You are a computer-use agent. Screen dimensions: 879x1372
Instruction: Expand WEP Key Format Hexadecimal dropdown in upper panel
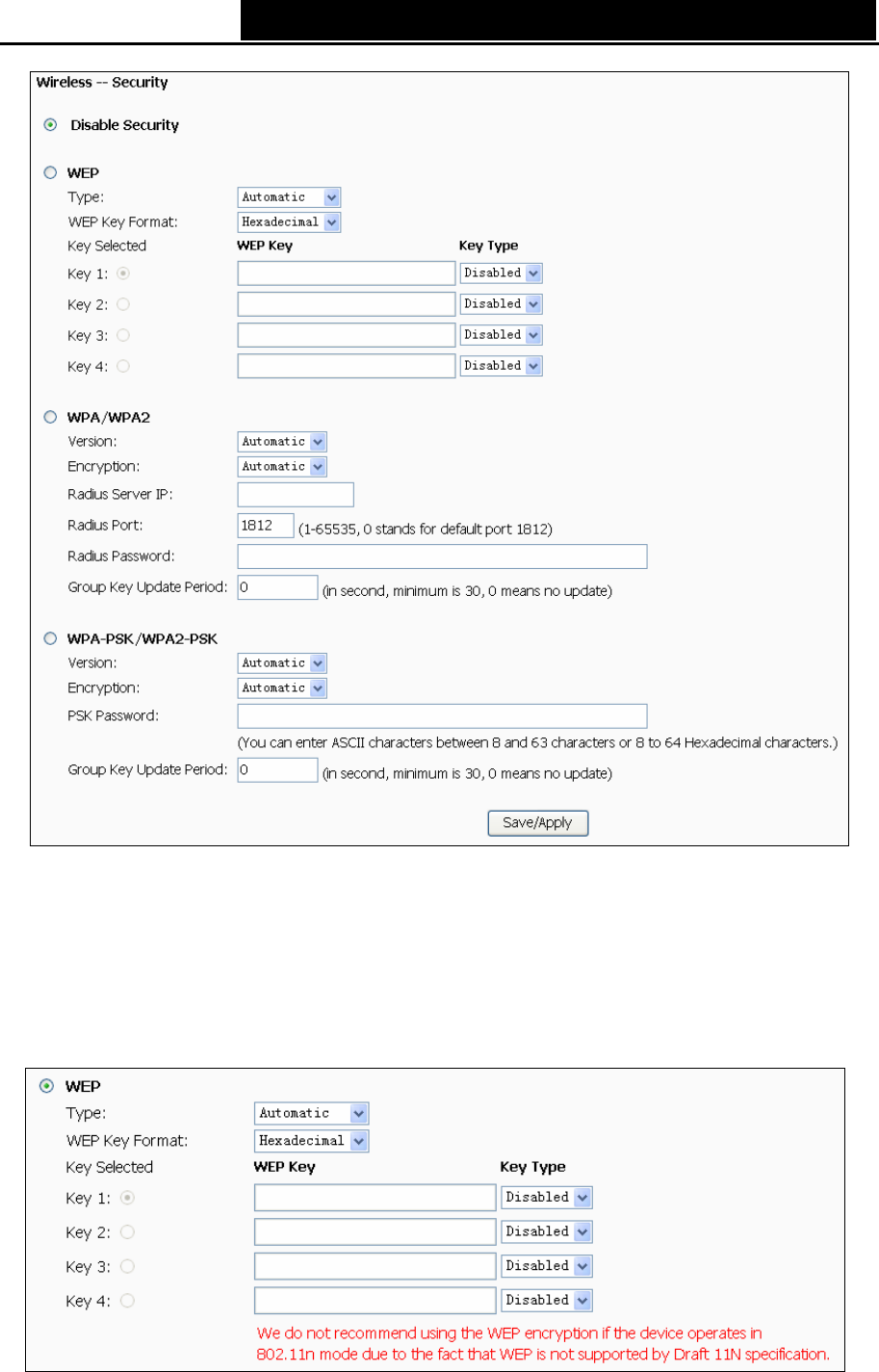pos(289,222)
